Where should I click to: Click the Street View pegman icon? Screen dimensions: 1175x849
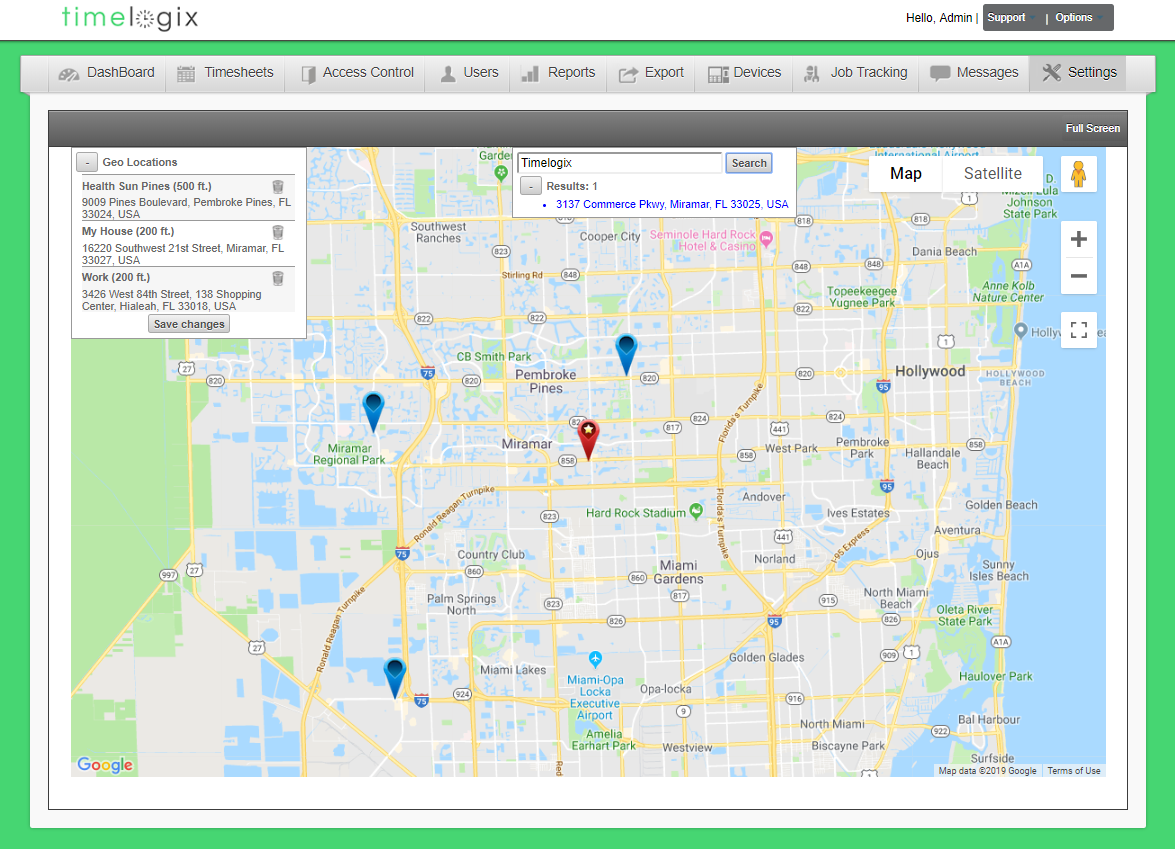coord(1078,174)
